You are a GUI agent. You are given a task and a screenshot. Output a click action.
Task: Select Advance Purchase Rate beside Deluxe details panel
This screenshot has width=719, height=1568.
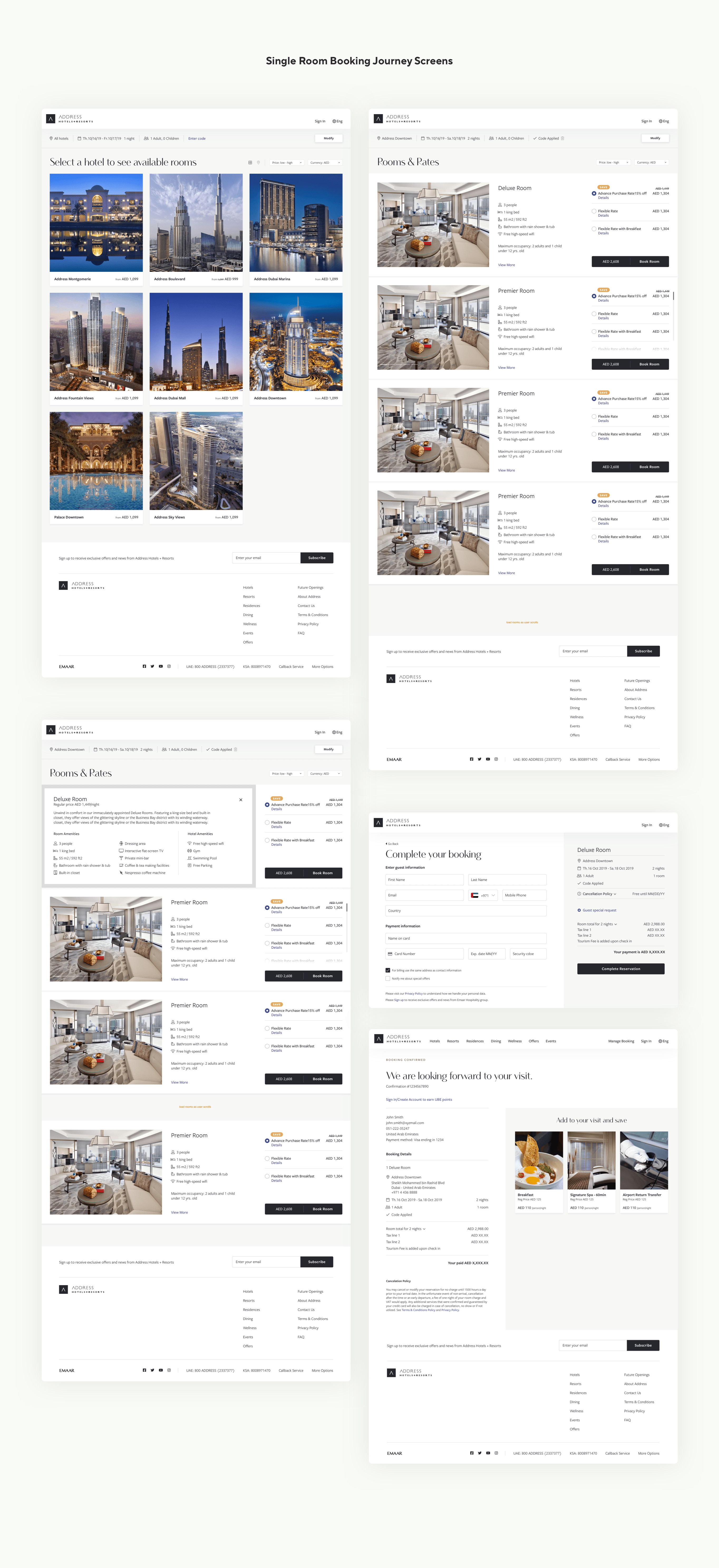pyautogui.click(x=267, y=805)
